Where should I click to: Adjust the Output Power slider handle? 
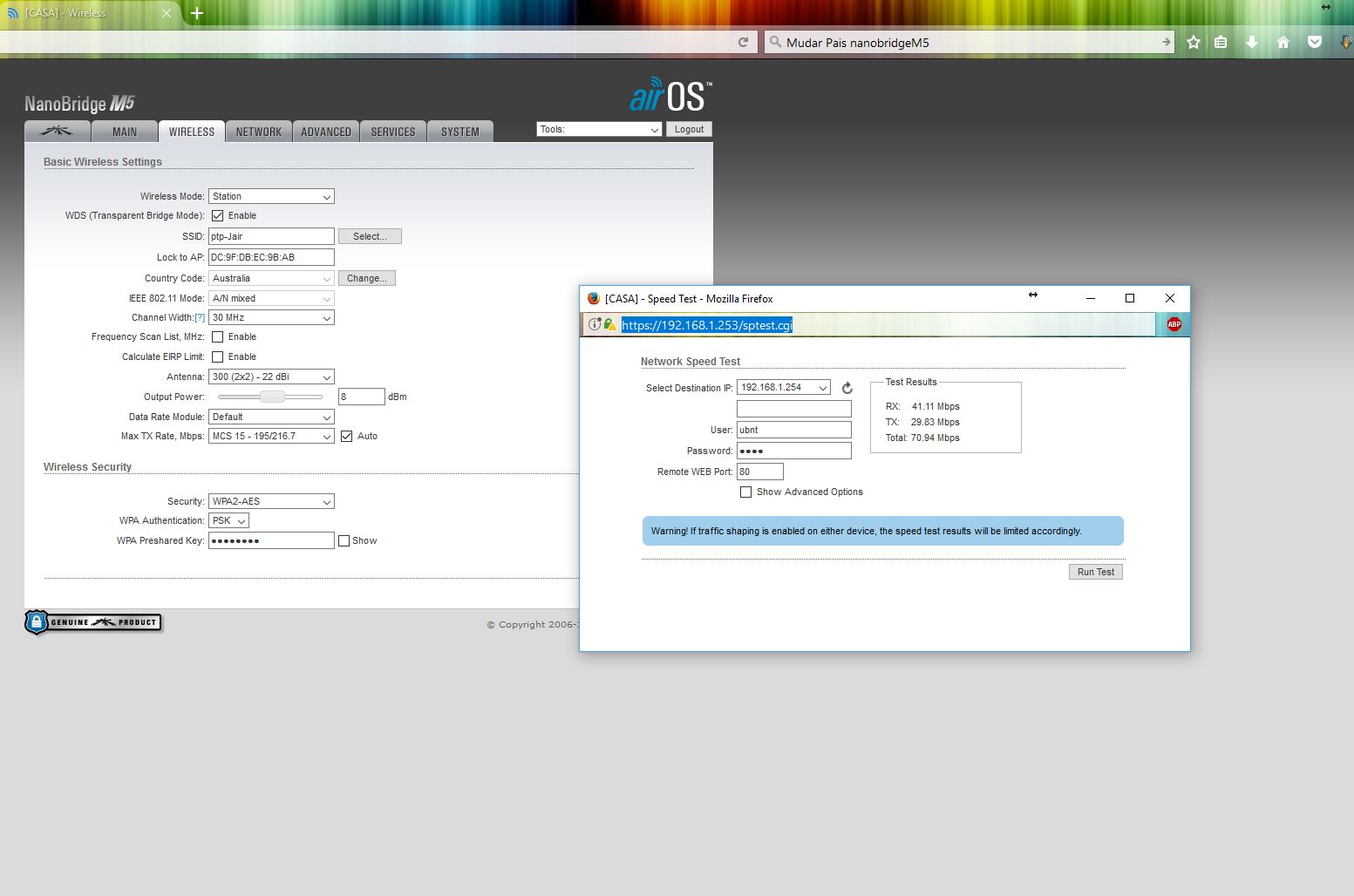pos(272,397)
